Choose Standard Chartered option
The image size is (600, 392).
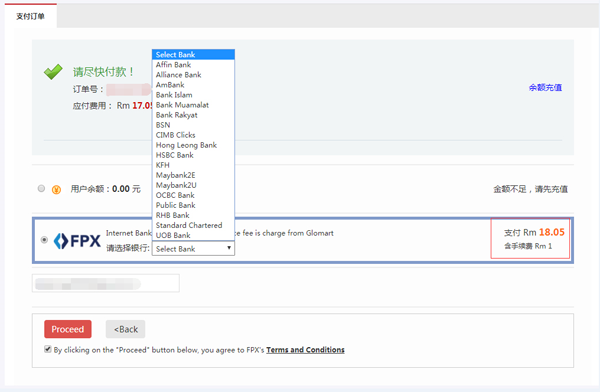pos(193,225)
